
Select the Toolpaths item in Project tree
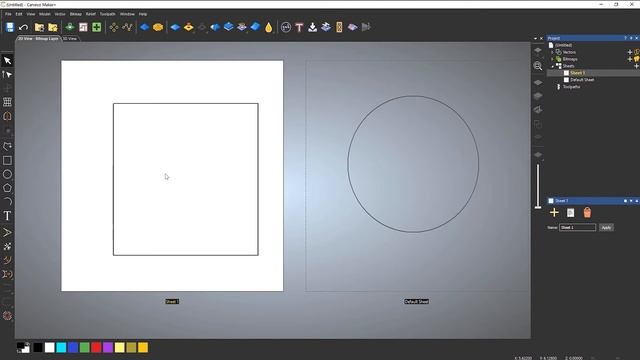(x=571, y=87)
